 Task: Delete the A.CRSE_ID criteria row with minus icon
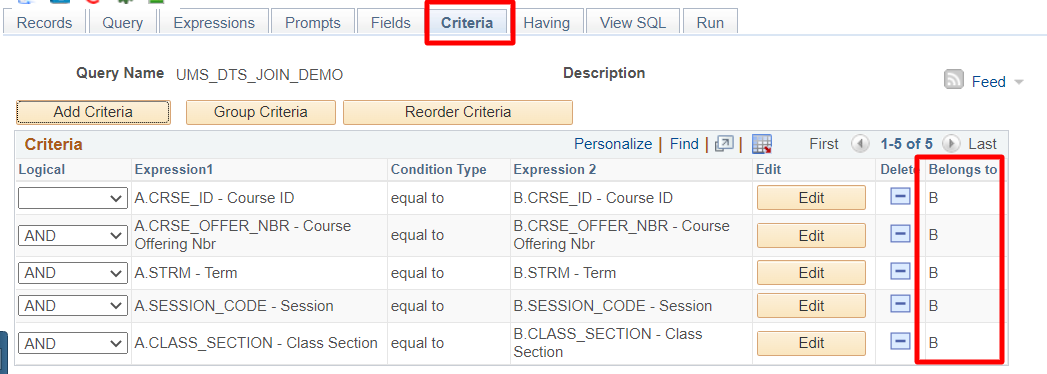coord(901,197)
